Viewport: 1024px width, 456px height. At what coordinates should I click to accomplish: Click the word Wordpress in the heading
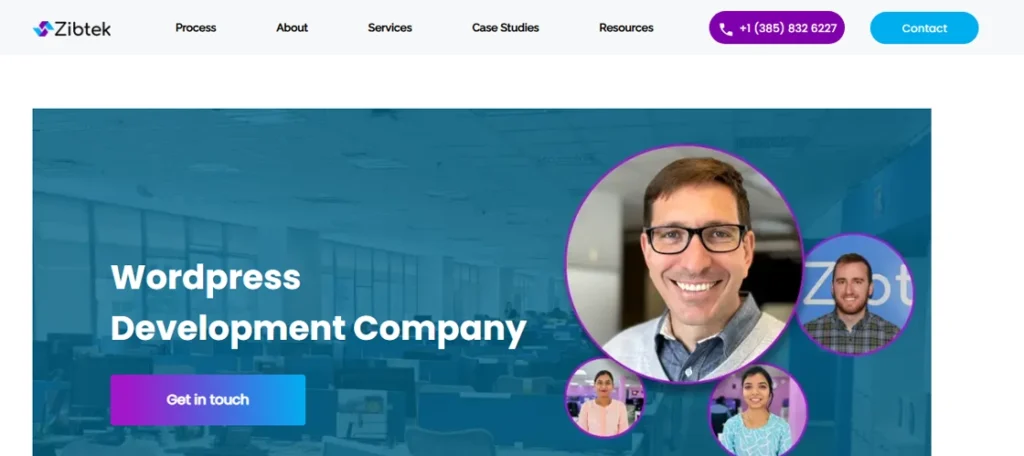[206, 277]
